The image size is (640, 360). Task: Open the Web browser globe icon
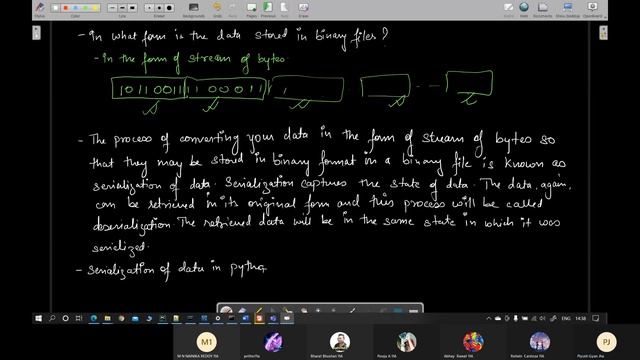(524, 9)
